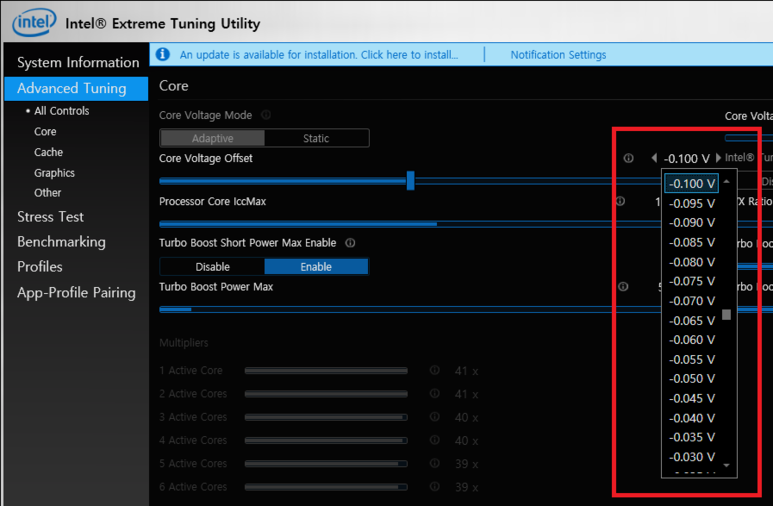Click dropdown list scroll down arrow
773x506 pixels.
(726, 465)
